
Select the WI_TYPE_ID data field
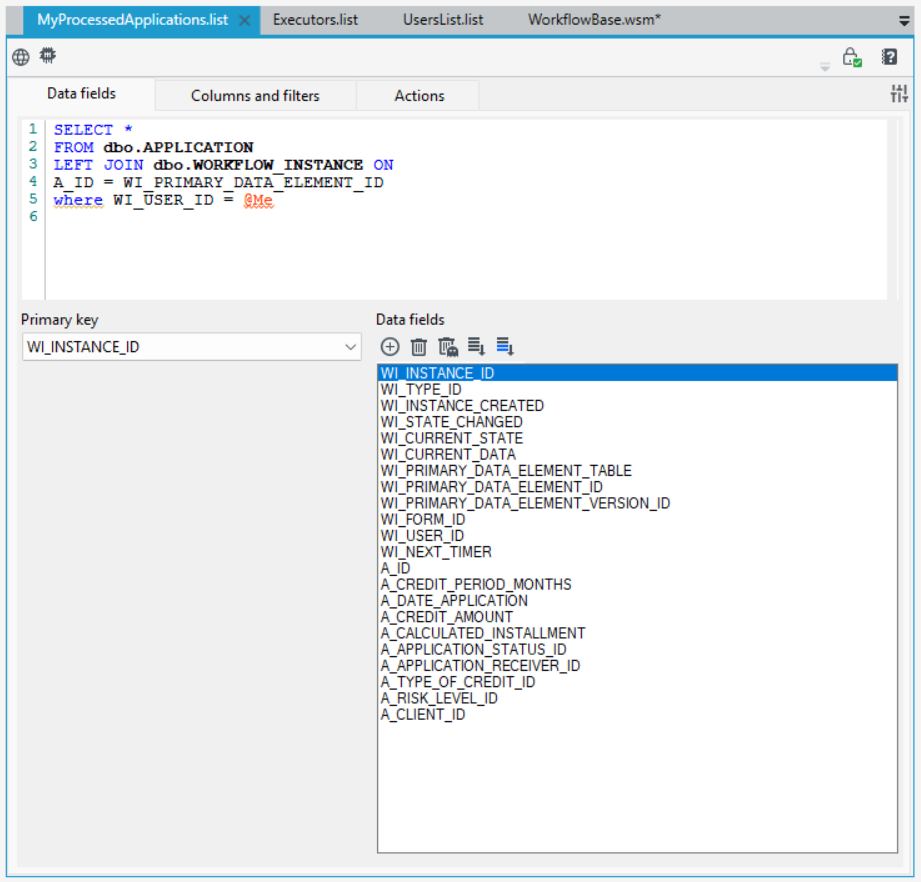(x=637, y=389)
